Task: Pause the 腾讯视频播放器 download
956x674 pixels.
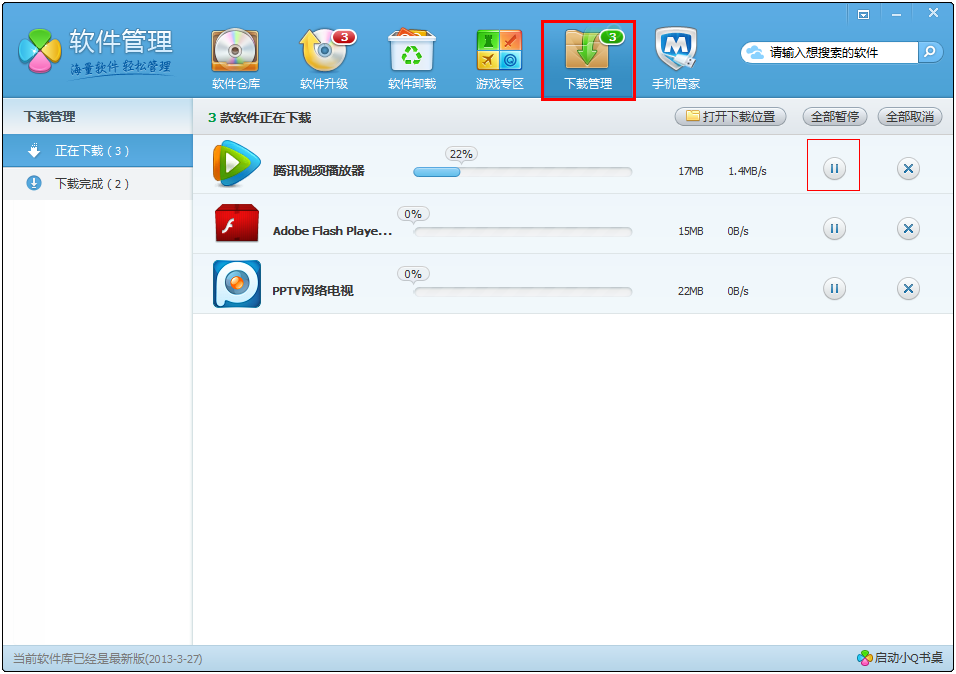Action: pyautogui.click(x=834, y=169)
